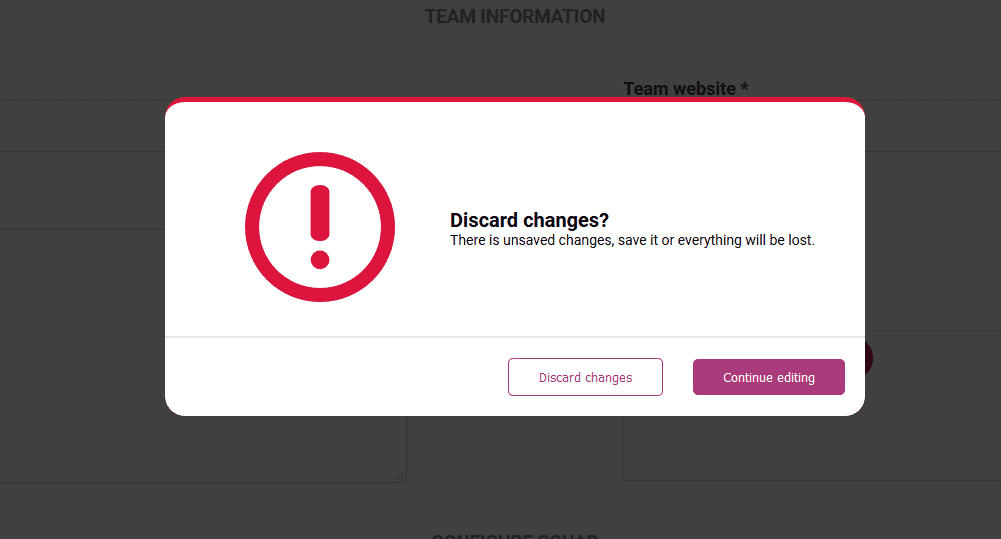Click the gray divider line above dialog buttons
1001x539 pixels.
[x=515, y=337]
